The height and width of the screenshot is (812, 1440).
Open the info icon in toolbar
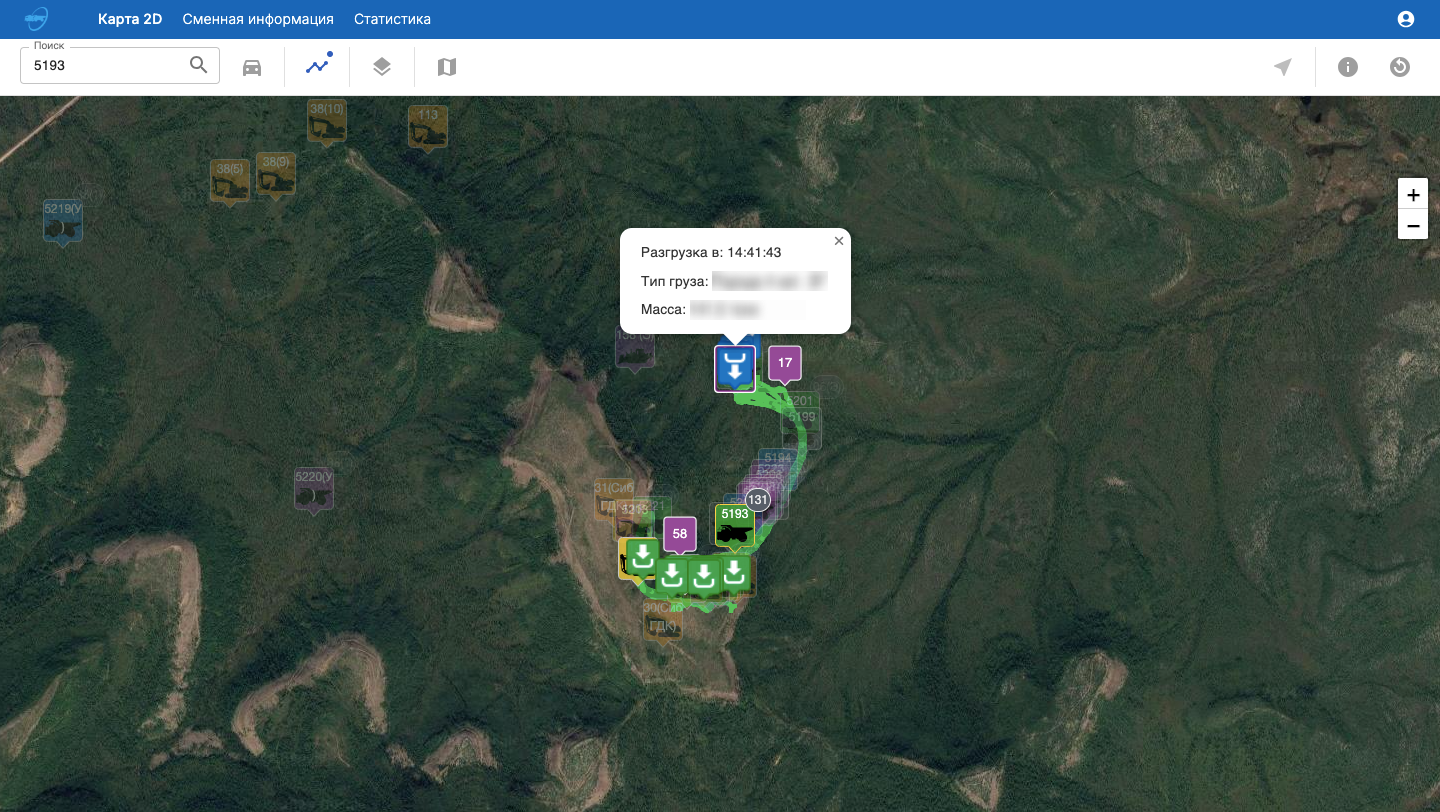1348,67
